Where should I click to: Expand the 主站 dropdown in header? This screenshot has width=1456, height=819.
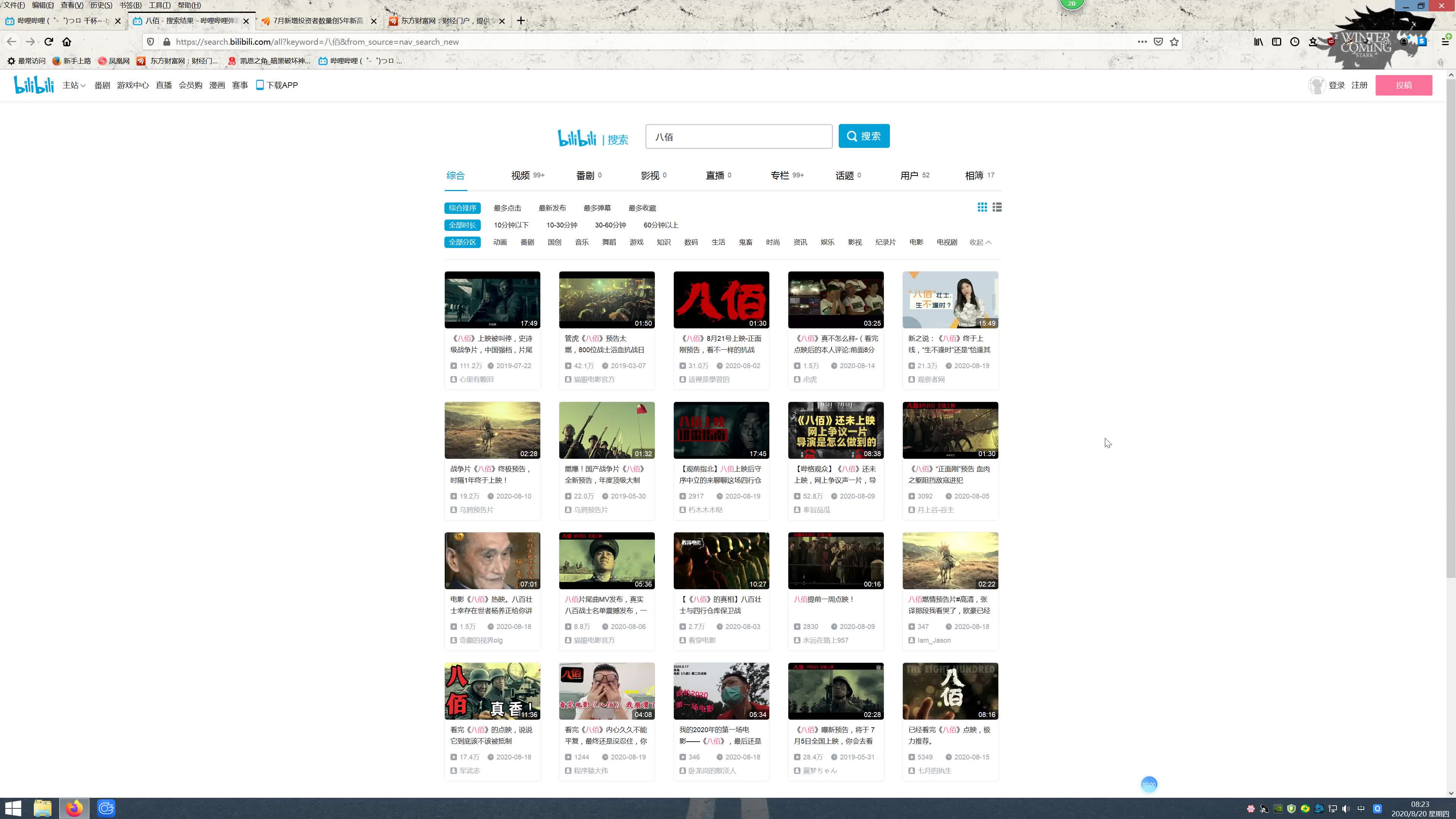point(74,85)
